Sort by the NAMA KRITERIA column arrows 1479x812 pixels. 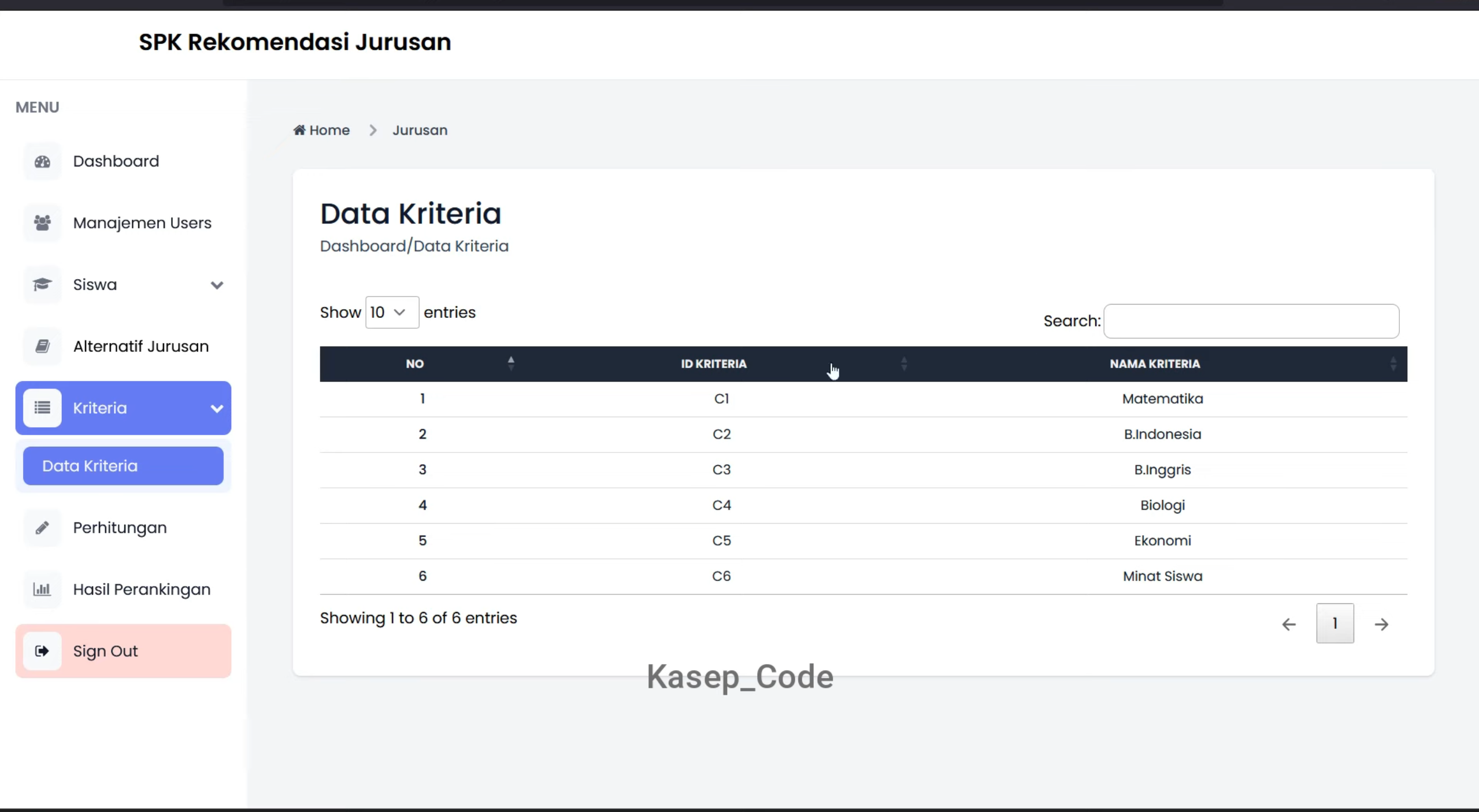tap(1393, 364)
